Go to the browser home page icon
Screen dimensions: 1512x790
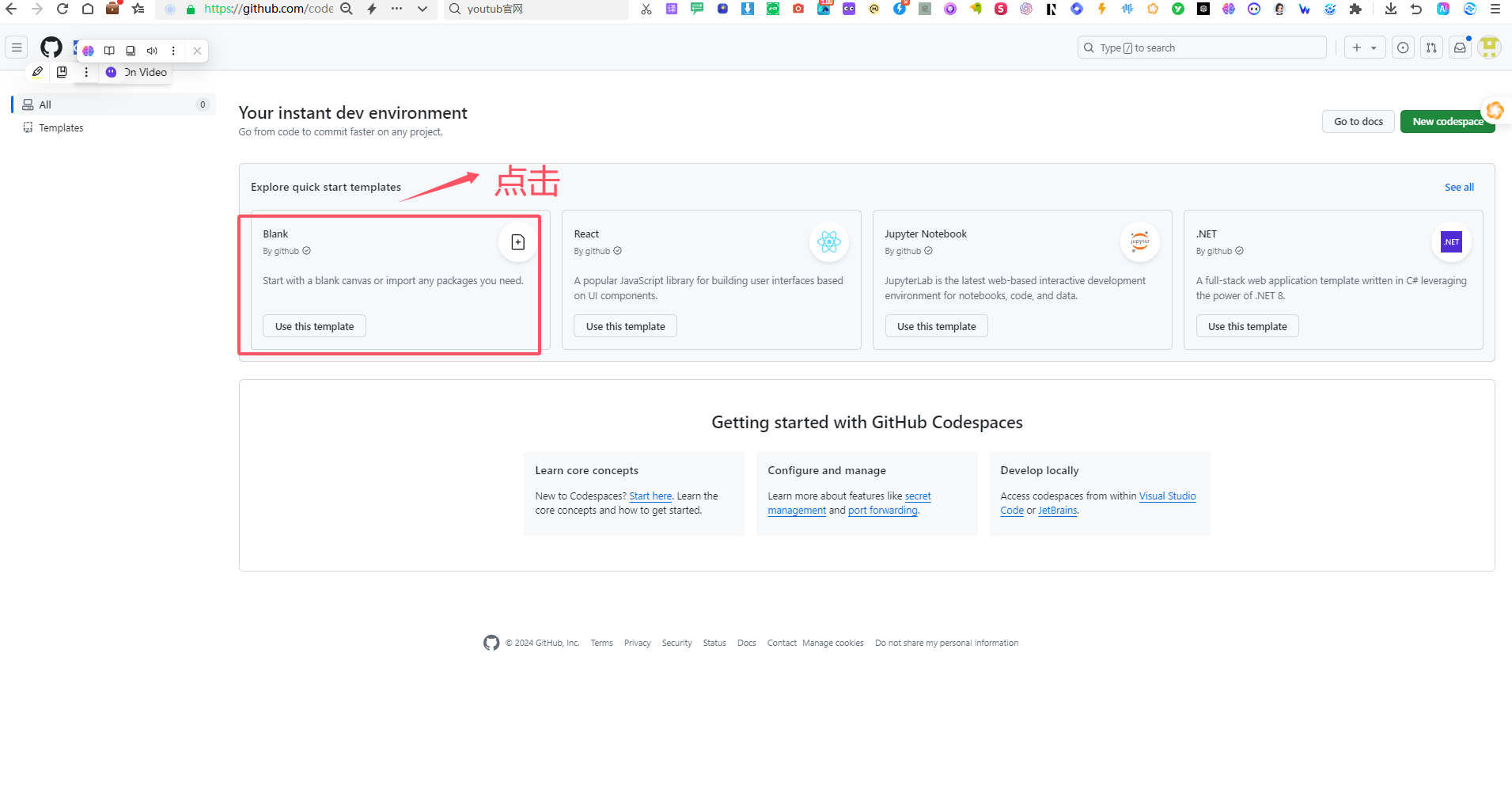88,9
